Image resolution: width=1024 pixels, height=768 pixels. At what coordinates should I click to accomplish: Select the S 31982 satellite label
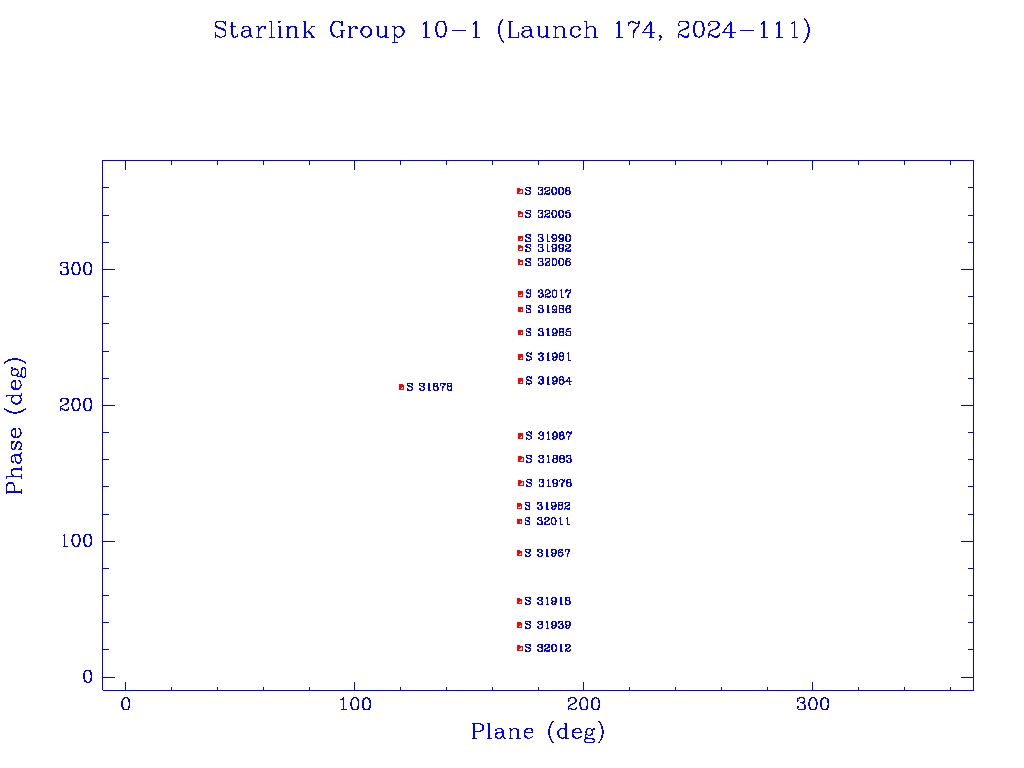point(548,506)
